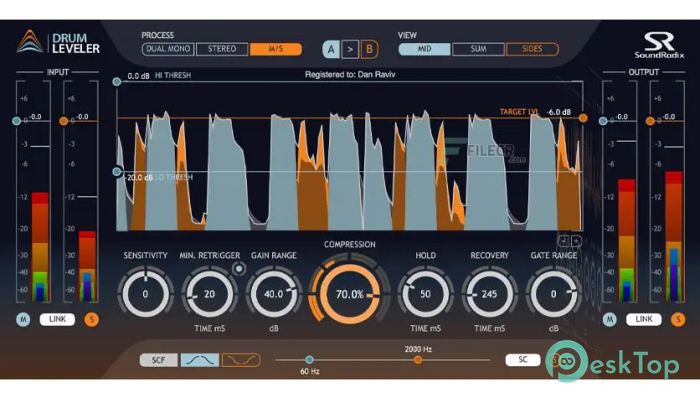Viewport: 700px width, 400px height.
Task: Click the waveform display graph
Action: [x=350, y=156]
